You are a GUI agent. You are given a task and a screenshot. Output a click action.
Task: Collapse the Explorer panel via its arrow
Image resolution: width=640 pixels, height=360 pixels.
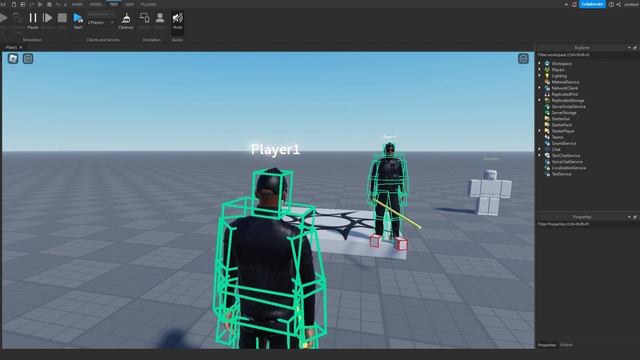point(629,48)
